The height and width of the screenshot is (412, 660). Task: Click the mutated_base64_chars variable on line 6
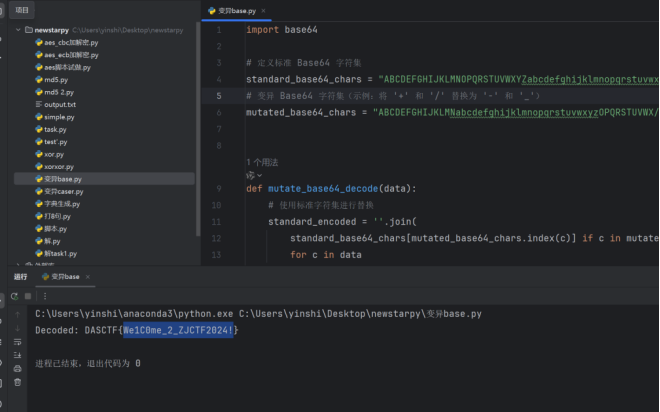coord(301,112)
